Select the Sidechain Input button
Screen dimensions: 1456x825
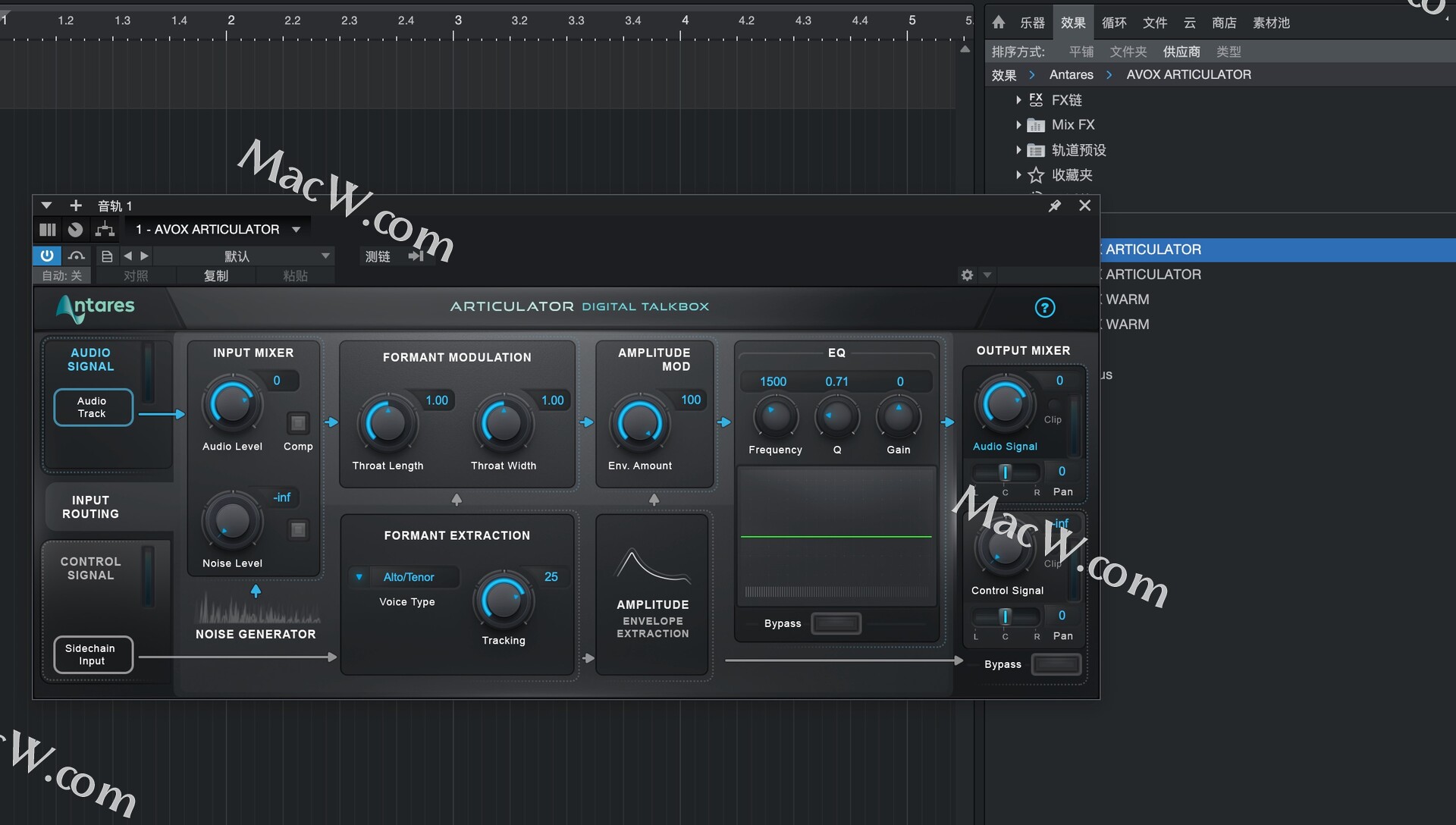click(x=93, y=654)
